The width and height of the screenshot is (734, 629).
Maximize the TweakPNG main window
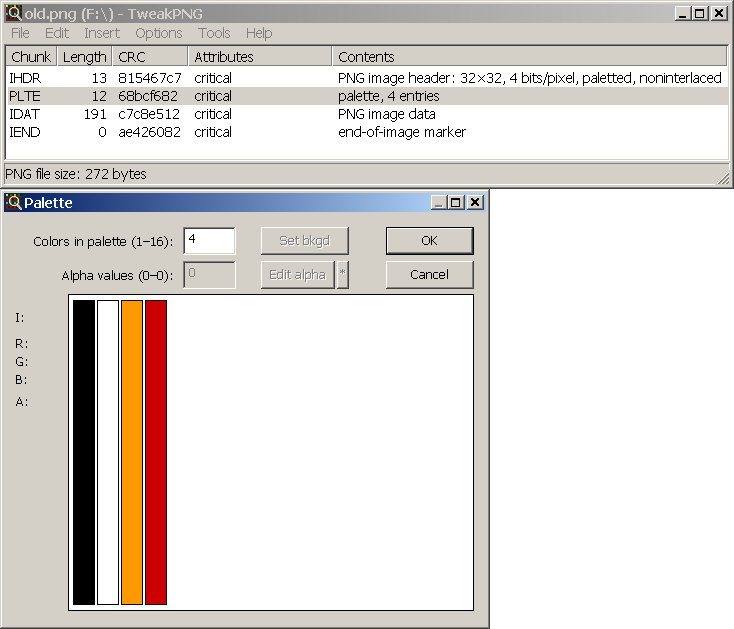pos(699,14)
